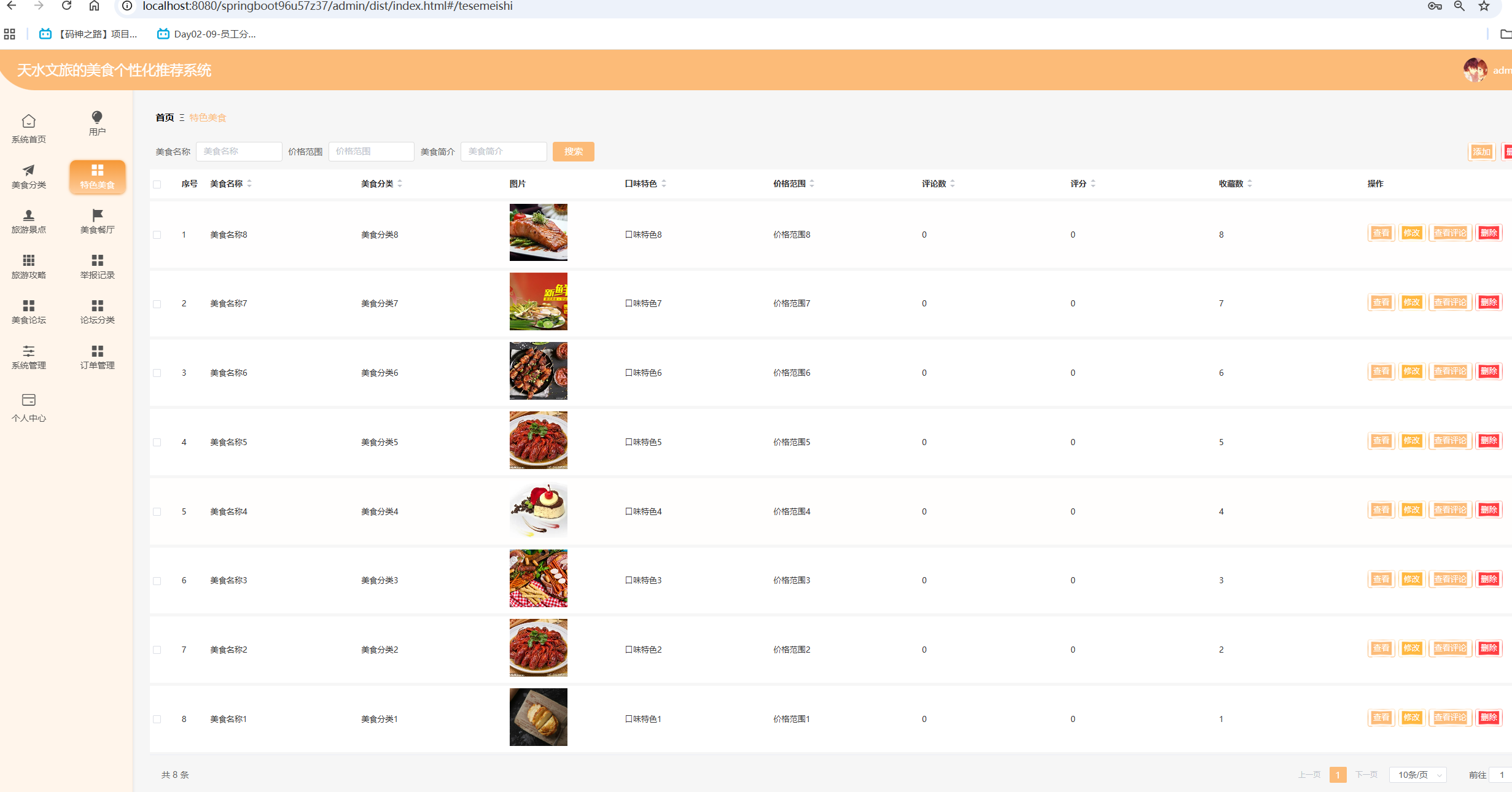Click the 美食名称 search input field
This screenshot has height=792, width=1512.
[x=239, y=152]
